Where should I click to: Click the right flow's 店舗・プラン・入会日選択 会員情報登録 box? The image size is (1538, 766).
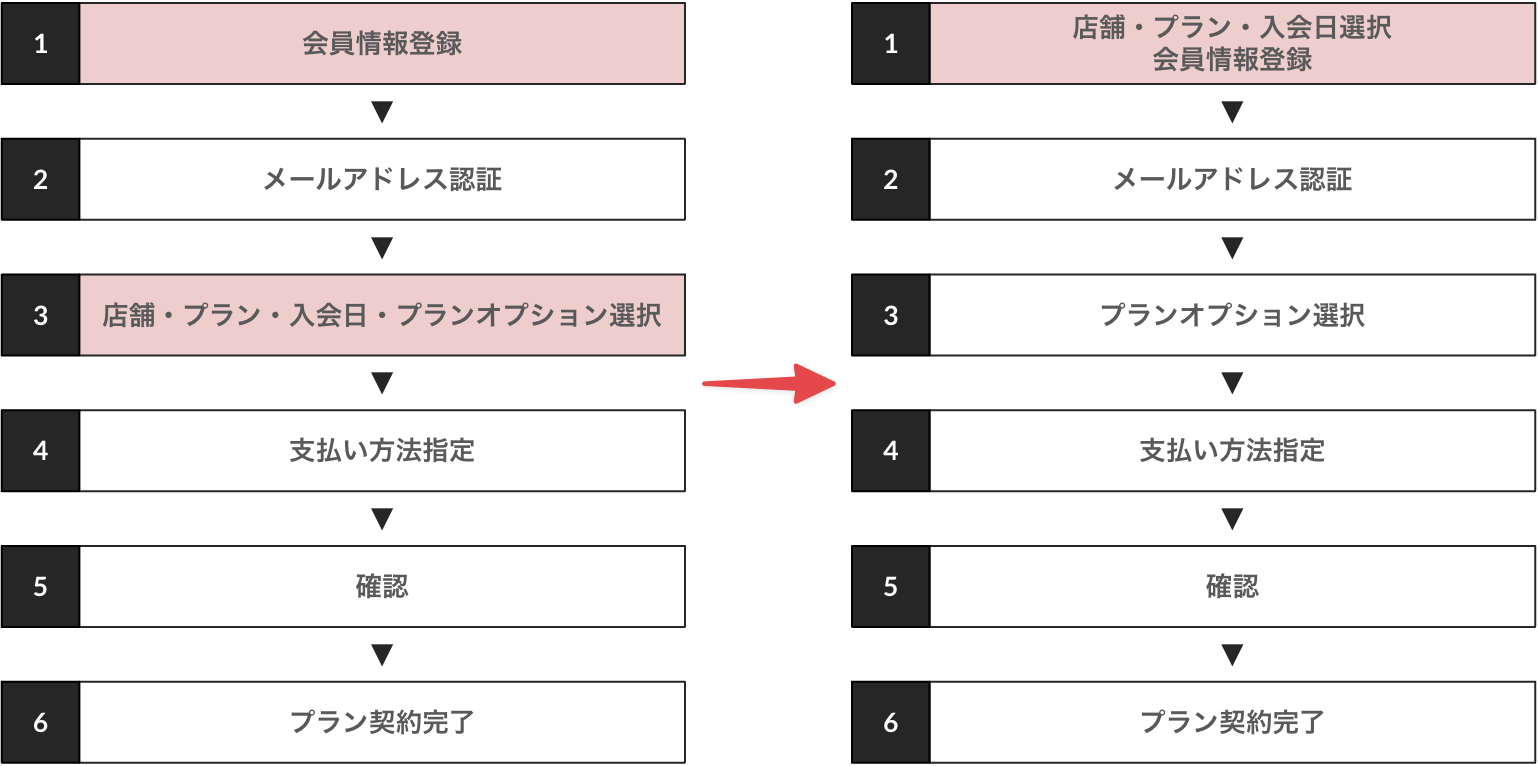click(x=1232, y=44)
